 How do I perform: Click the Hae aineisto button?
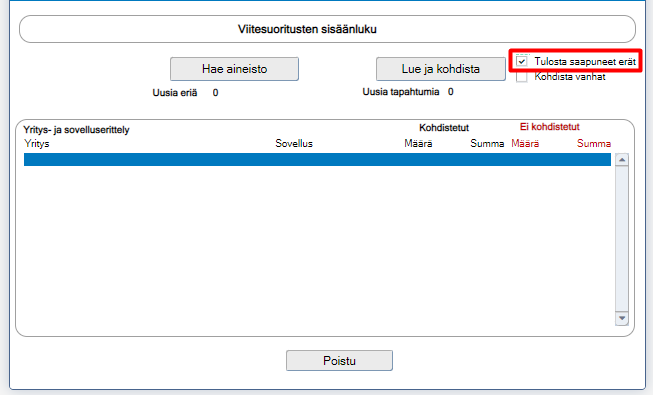coord(234,69)
